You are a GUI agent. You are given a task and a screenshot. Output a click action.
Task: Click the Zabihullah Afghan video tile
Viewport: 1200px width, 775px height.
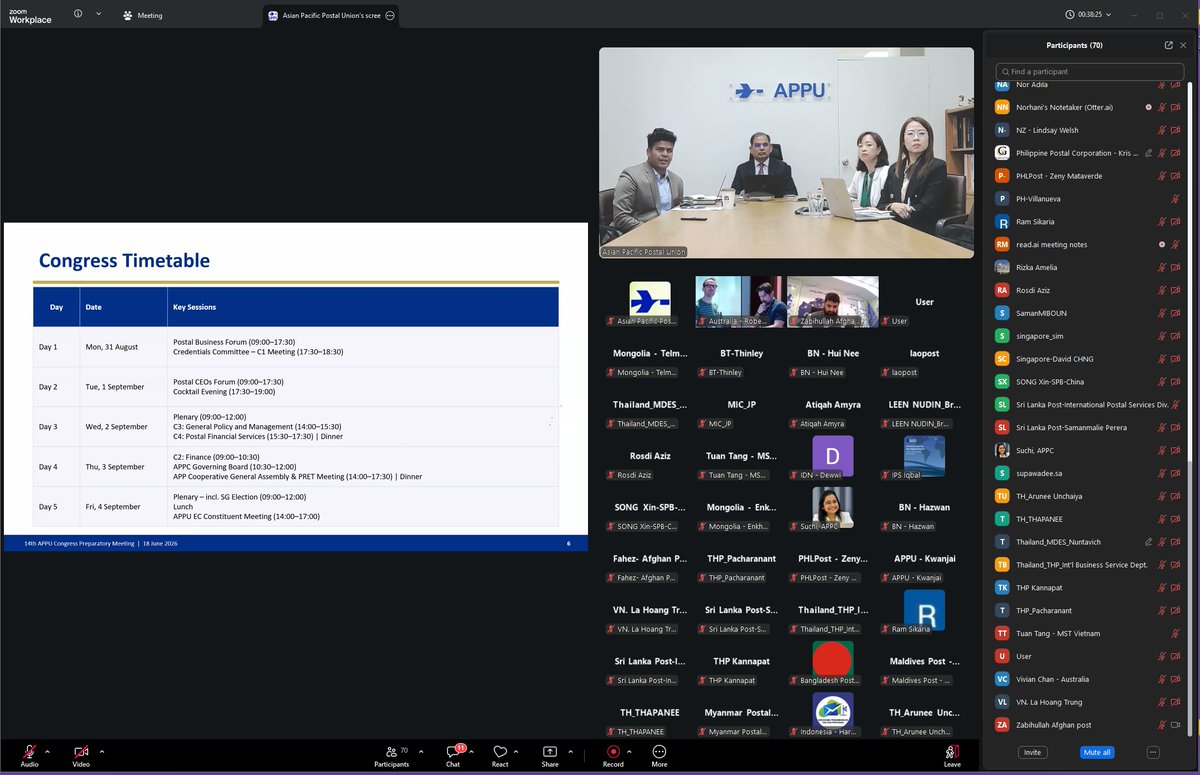[833, 302]
